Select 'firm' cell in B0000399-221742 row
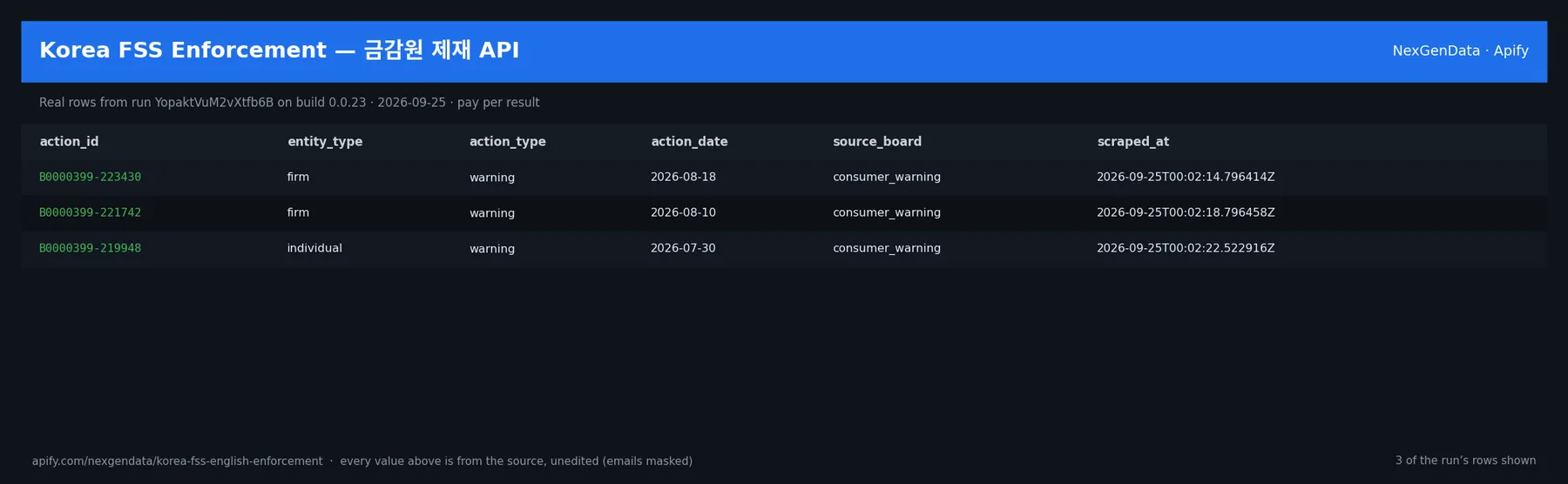This screenshot has width=1568, height=484. point(298,212)
